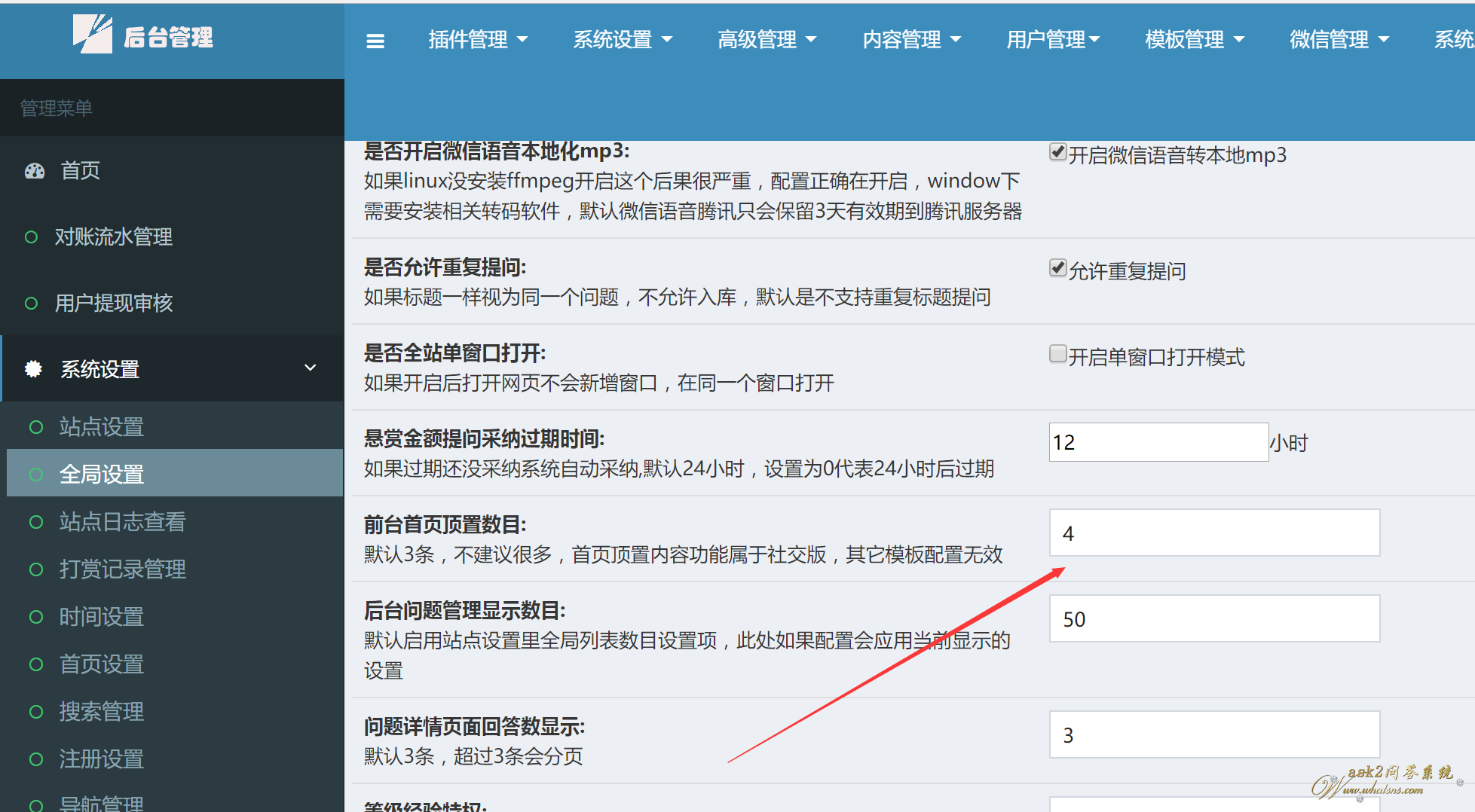Image resolution: width=1475 pixels, height=812 pixels.
Task: Click the dashboard icon beside 首页
Action: coord(35,171)
